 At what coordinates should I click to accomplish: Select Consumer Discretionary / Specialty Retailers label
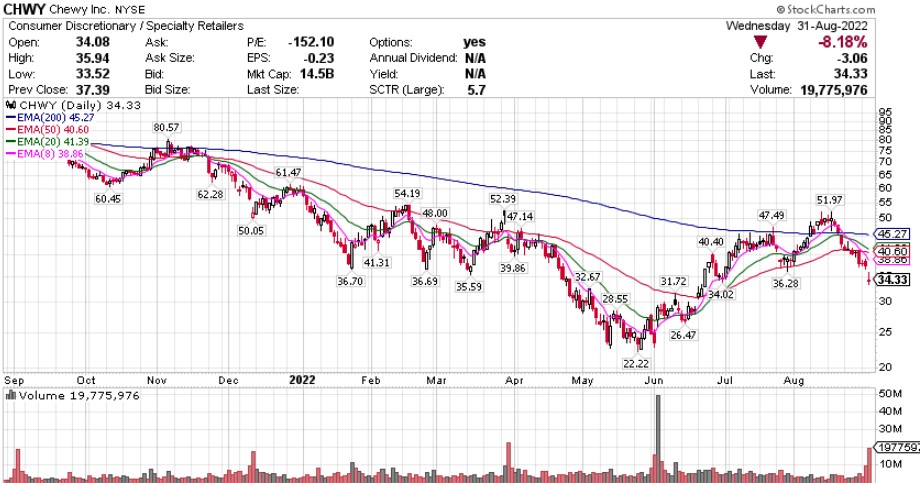[126, 26]
